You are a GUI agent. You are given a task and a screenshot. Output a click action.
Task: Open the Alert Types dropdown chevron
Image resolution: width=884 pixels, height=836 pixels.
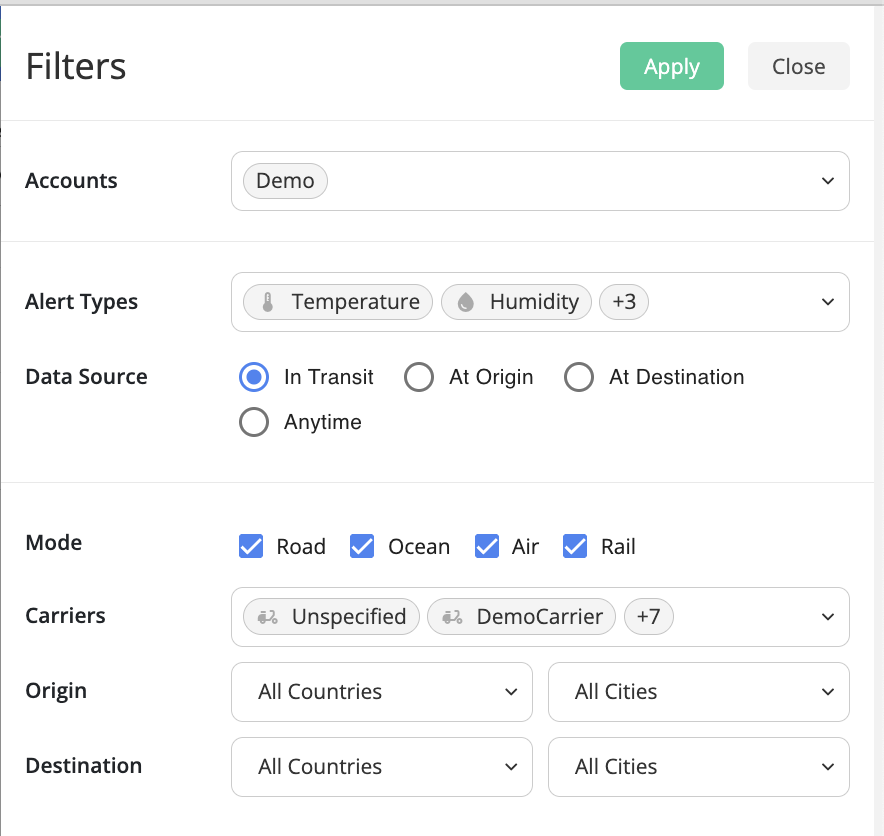pyautogui.click(x=827, y=302)
